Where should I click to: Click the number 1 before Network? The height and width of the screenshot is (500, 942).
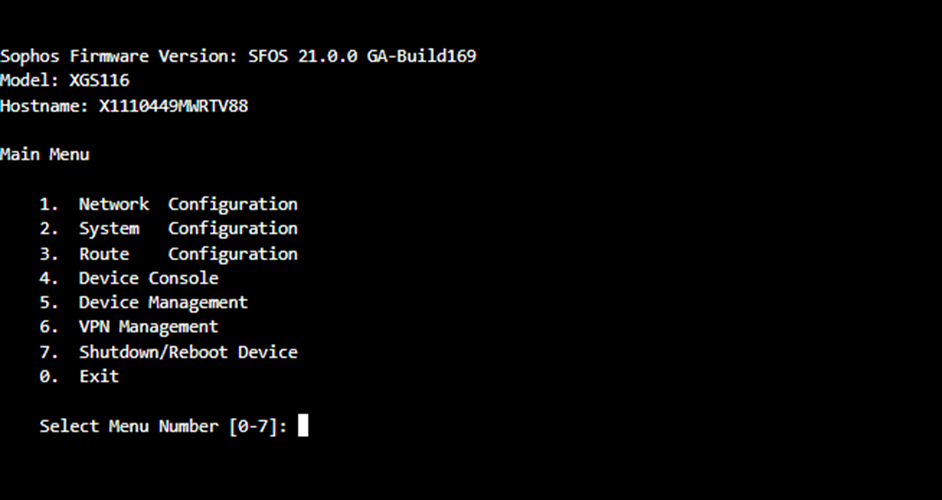point(46,204)
